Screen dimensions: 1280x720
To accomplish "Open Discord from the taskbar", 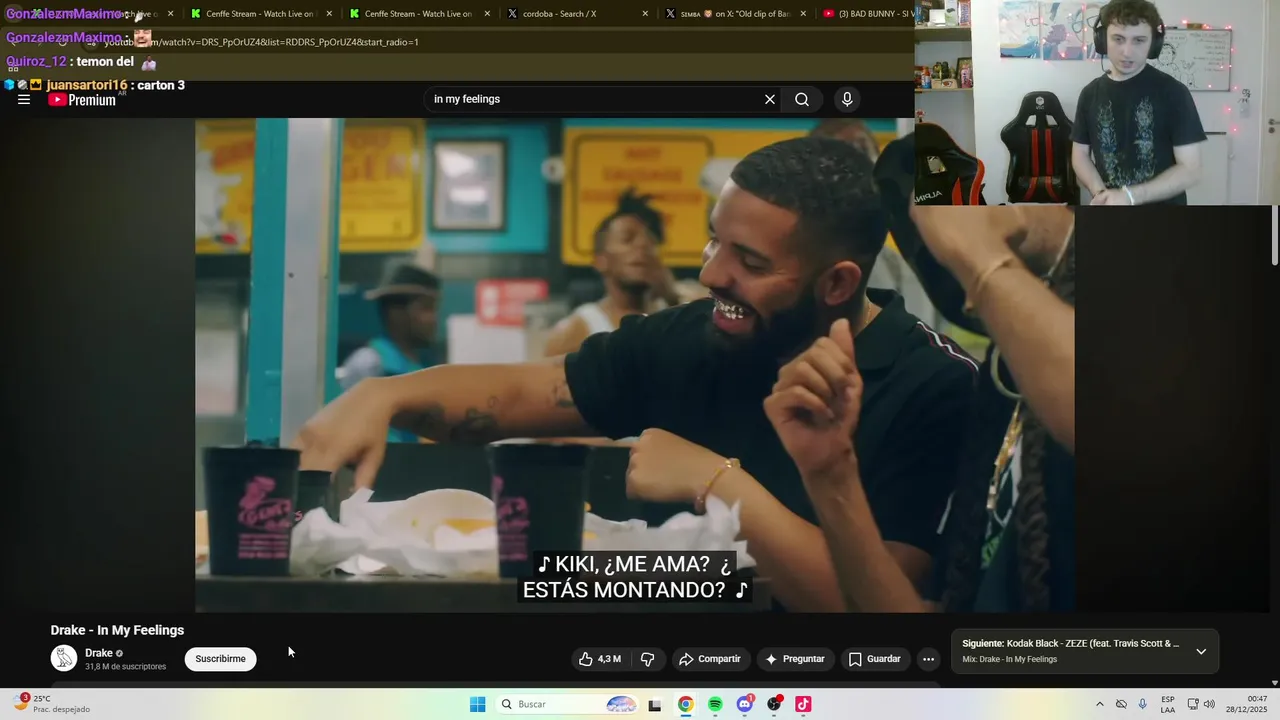I will (x=744, y=704).
